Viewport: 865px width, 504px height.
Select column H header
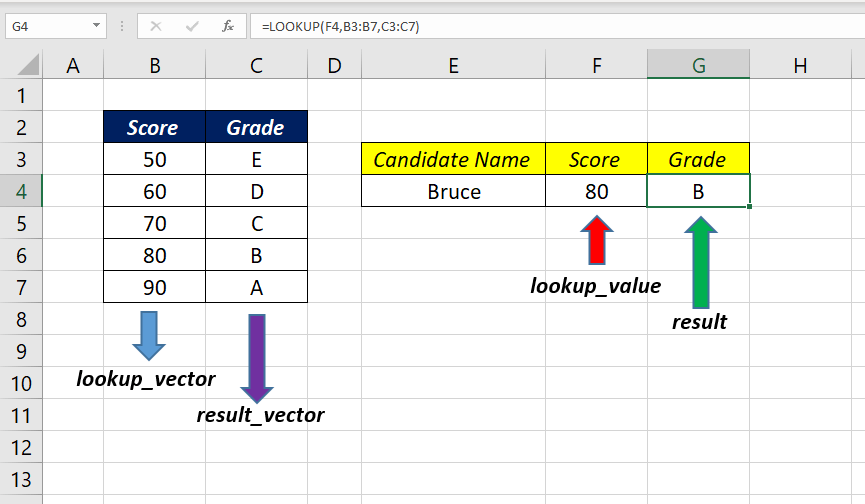[x=800, y=66]
